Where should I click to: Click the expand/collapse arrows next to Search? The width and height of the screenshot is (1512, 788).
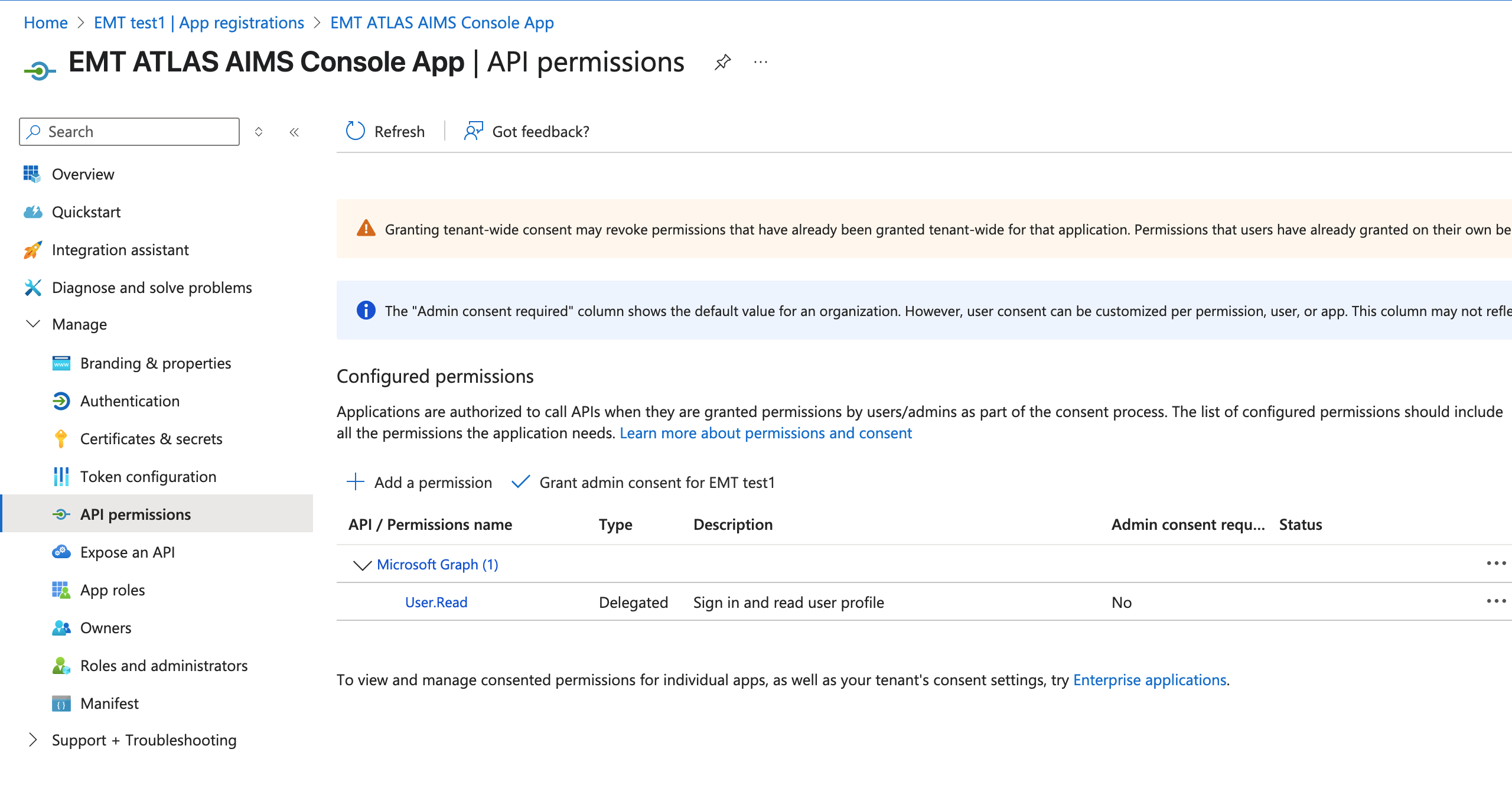pos(259,132)
